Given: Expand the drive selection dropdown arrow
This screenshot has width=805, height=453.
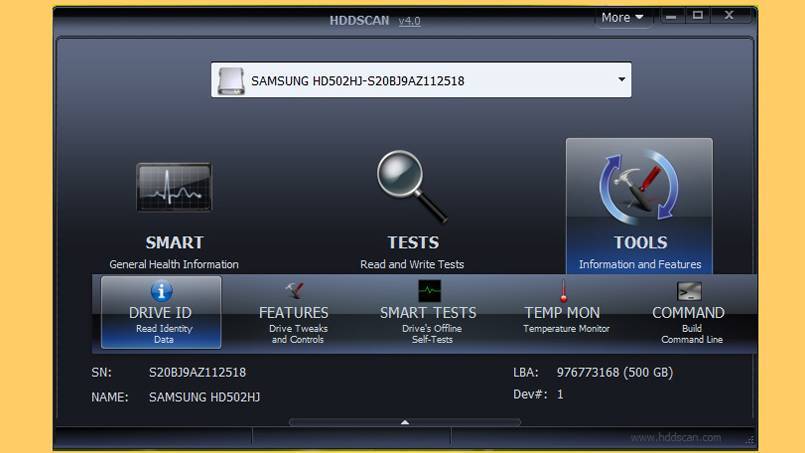Looking at the screenshot, I should 621,79.
